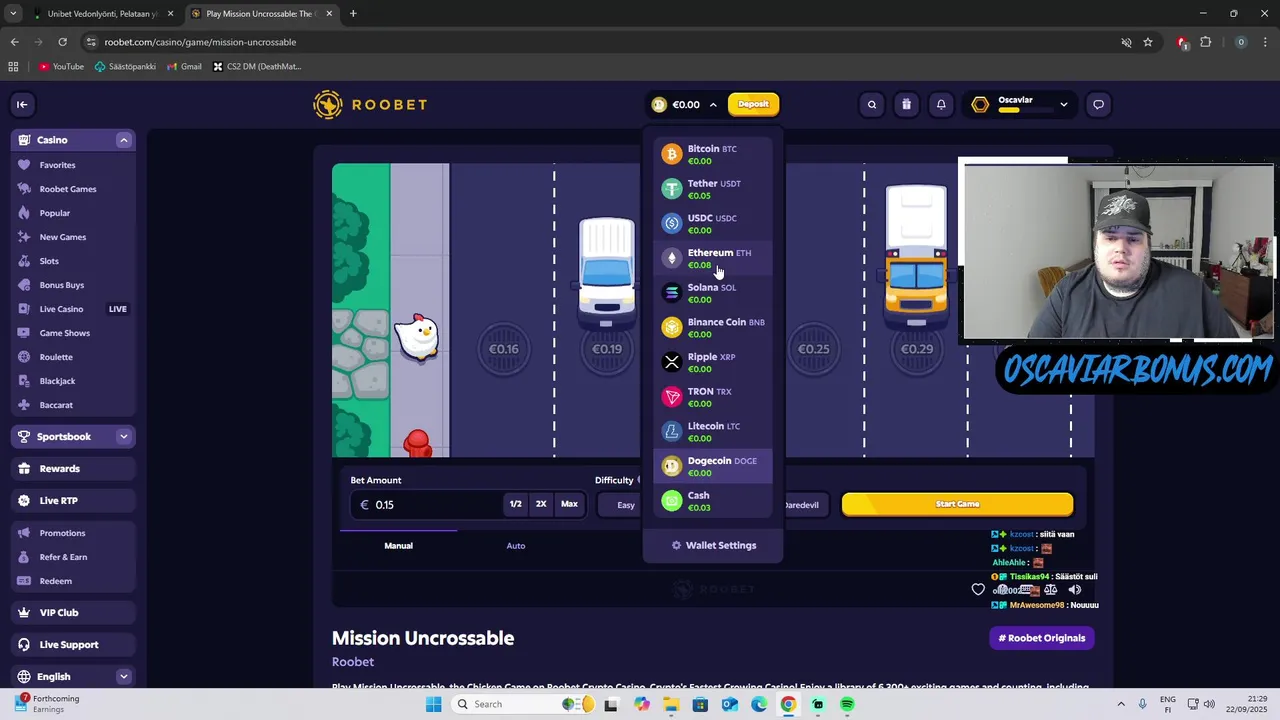The width and height of the screenshot is (1280, 720).
Task: Reload the page in Chrome
Action: coord(62,42)
